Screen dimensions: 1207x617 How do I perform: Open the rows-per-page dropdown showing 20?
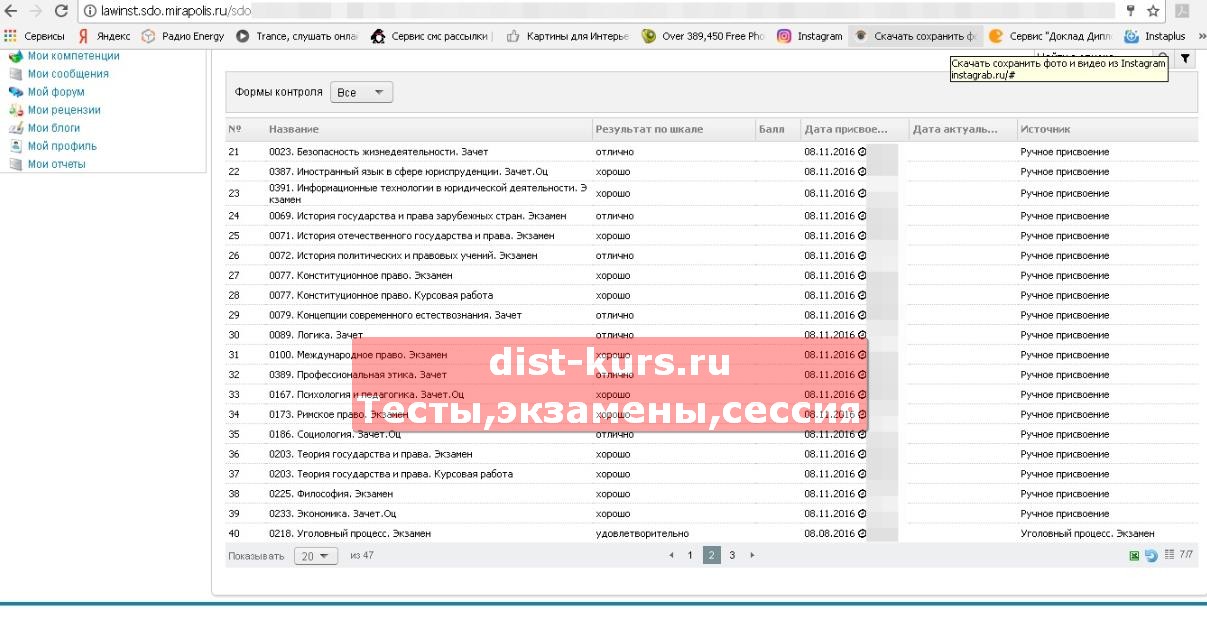coord(315,556)
